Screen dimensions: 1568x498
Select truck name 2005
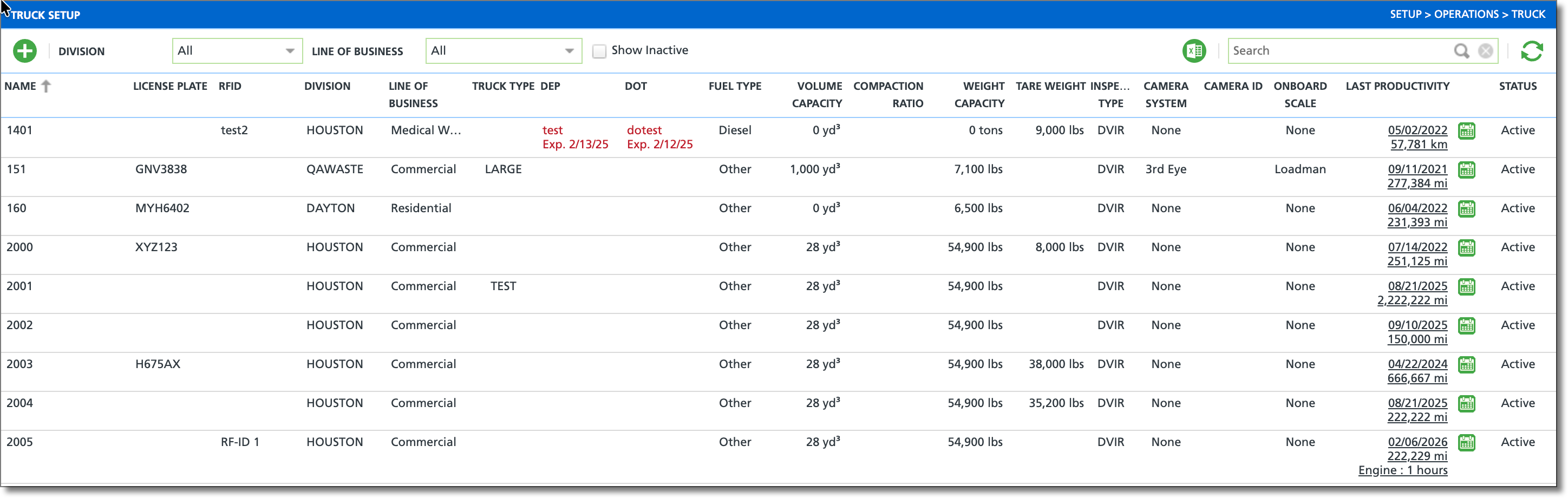(x=19, y=442)
